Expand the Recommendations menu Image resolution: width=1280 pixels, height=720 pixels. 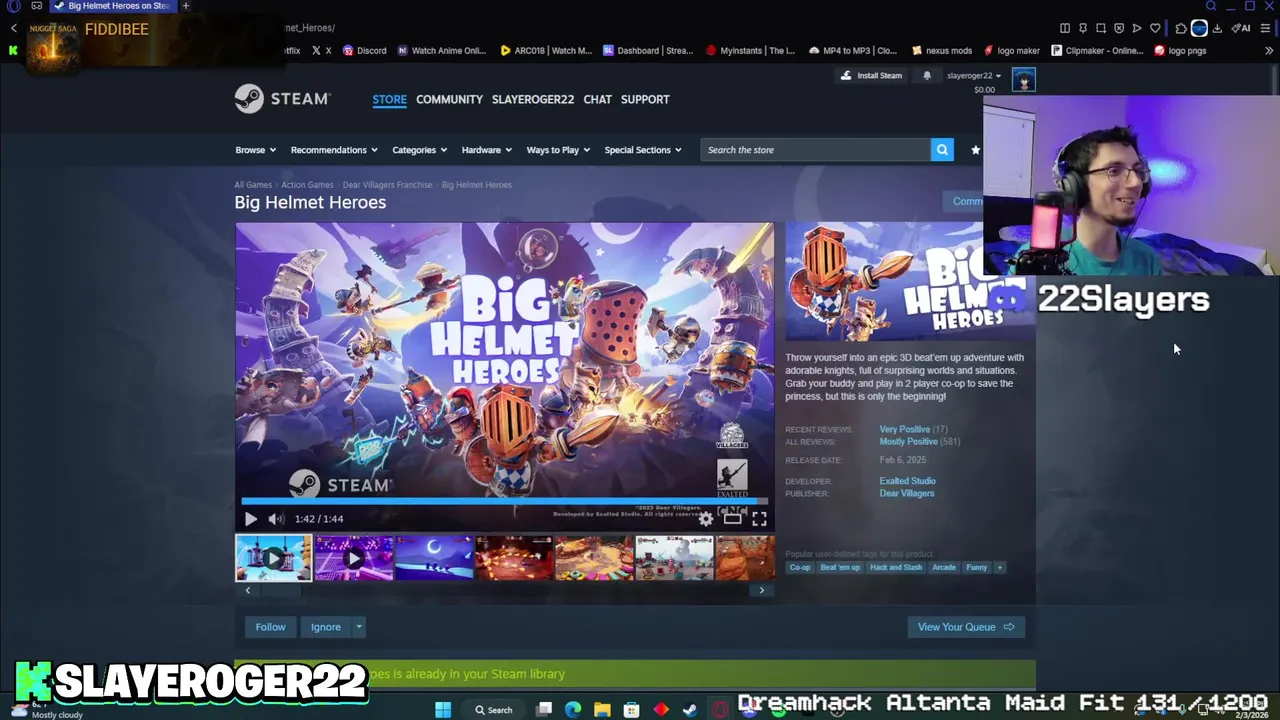click(334, 150)
